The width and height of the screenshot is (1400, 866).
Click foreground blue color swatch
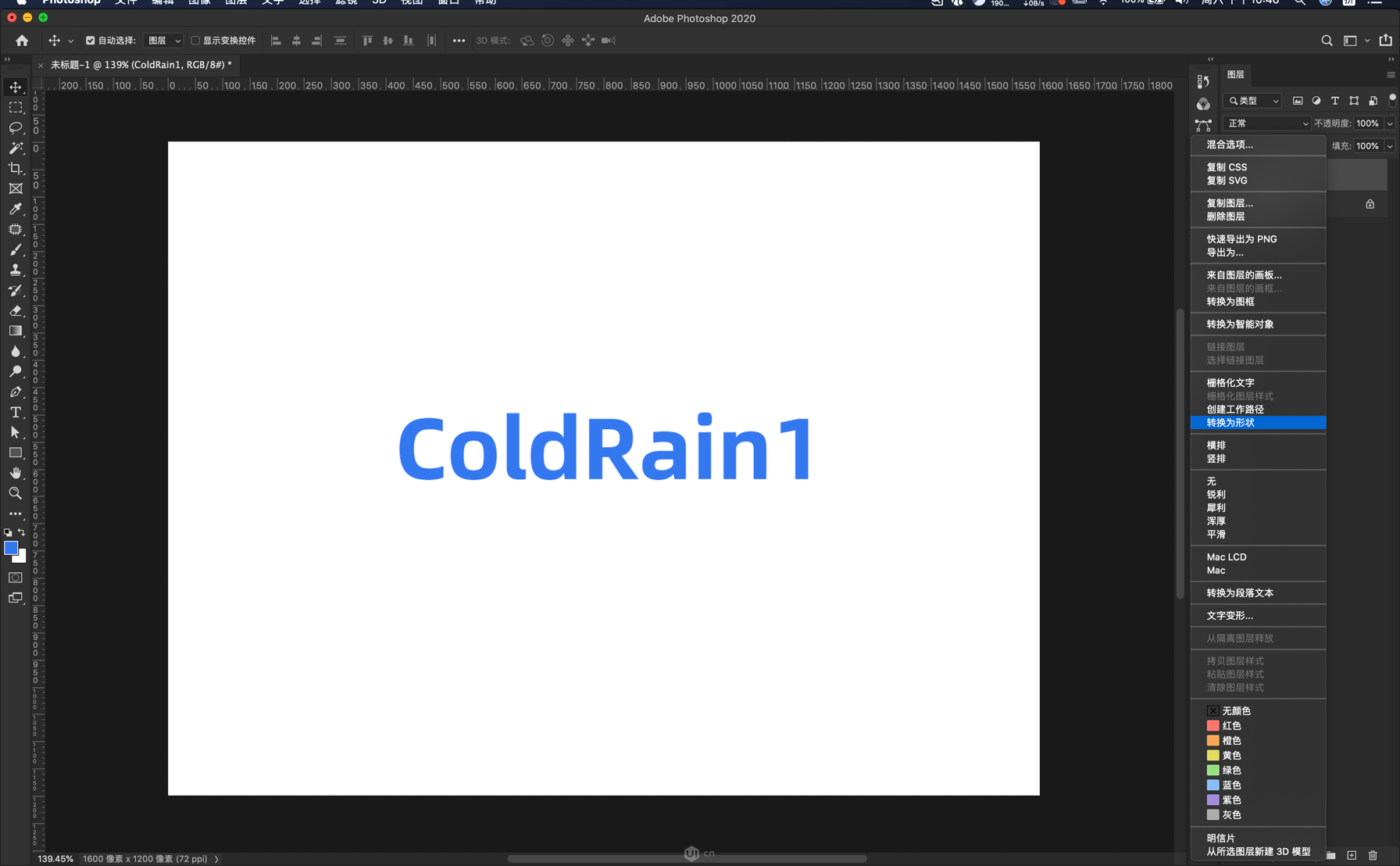click(x=11, y=549)
